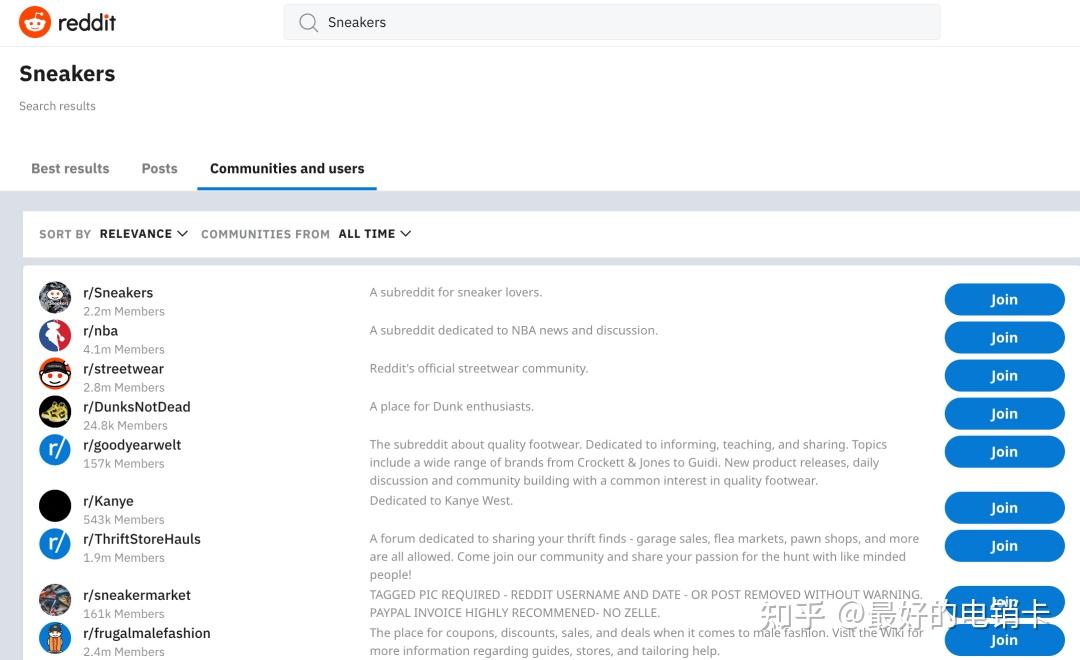This screenshot has height=660, width=1080.
Task: Click the r/frugalmalefashion avatar icon
Action: 55,638
